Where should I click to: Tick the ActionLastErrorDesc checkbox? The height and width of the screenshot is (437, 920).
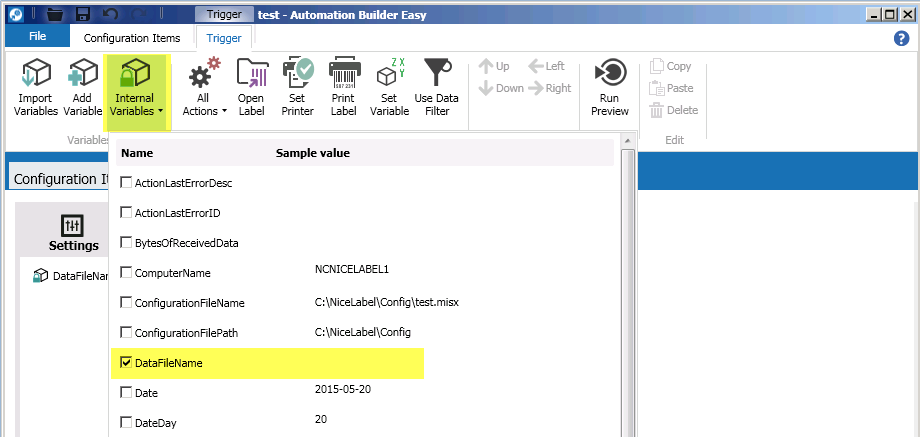tap(126, 183)
